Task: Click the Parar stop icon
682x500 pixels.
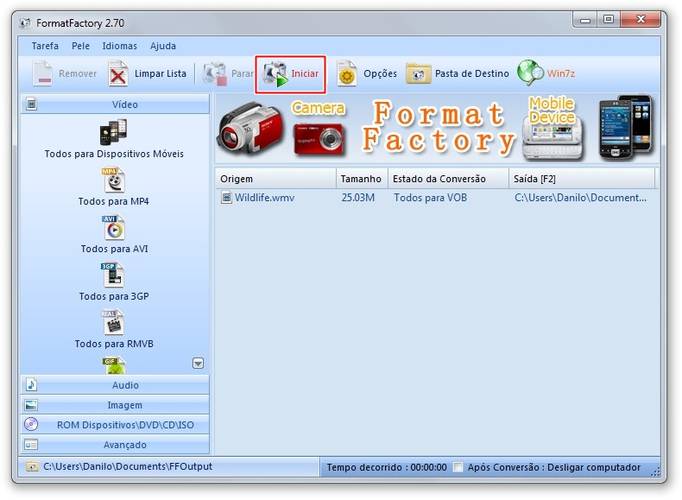Action: coord(215,74)
